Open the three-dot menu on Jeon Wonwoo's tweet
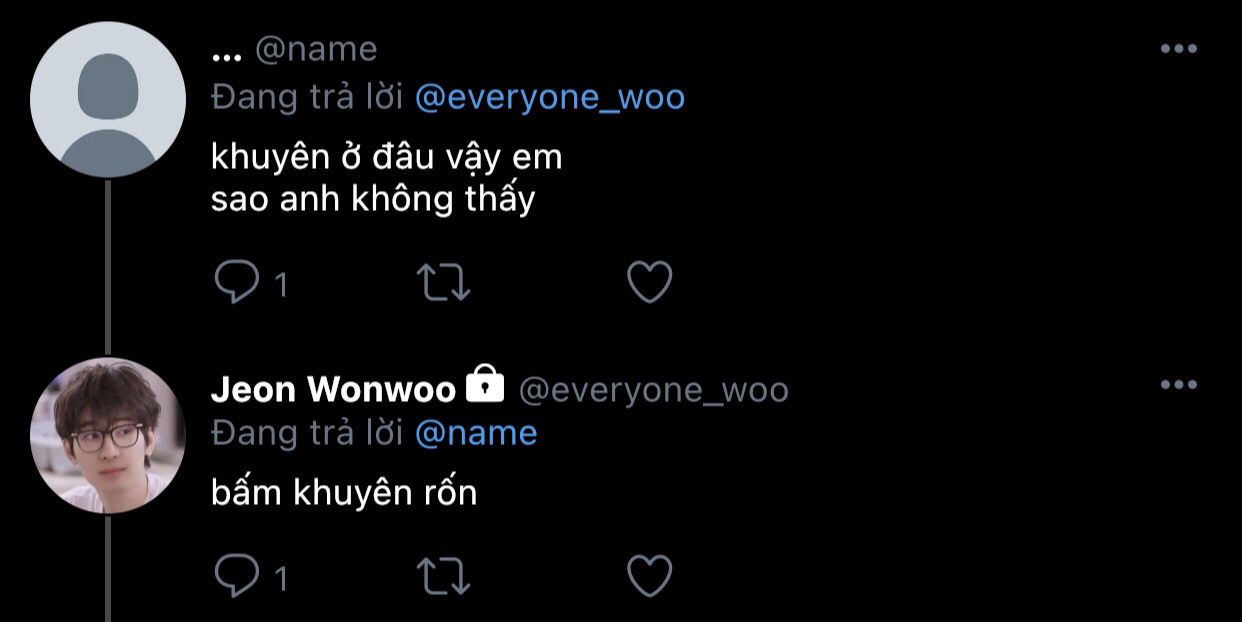This screenshot has height=622, width=1242. pyautogui.click(x=1178, y=385)
